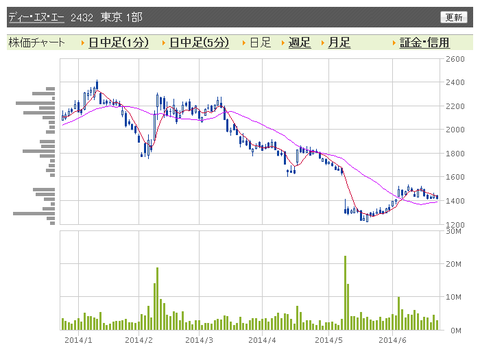This screenshot has height=360, width=480.
Task: Click the tallest volume bar in February 2014
Action: [157, 299]
